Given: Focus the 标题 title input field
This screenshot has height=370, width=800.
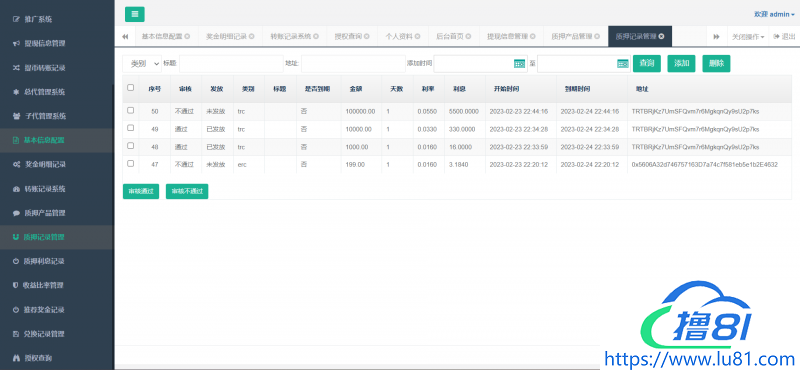Looking at the screenshot, I should [x=231, y=64].
